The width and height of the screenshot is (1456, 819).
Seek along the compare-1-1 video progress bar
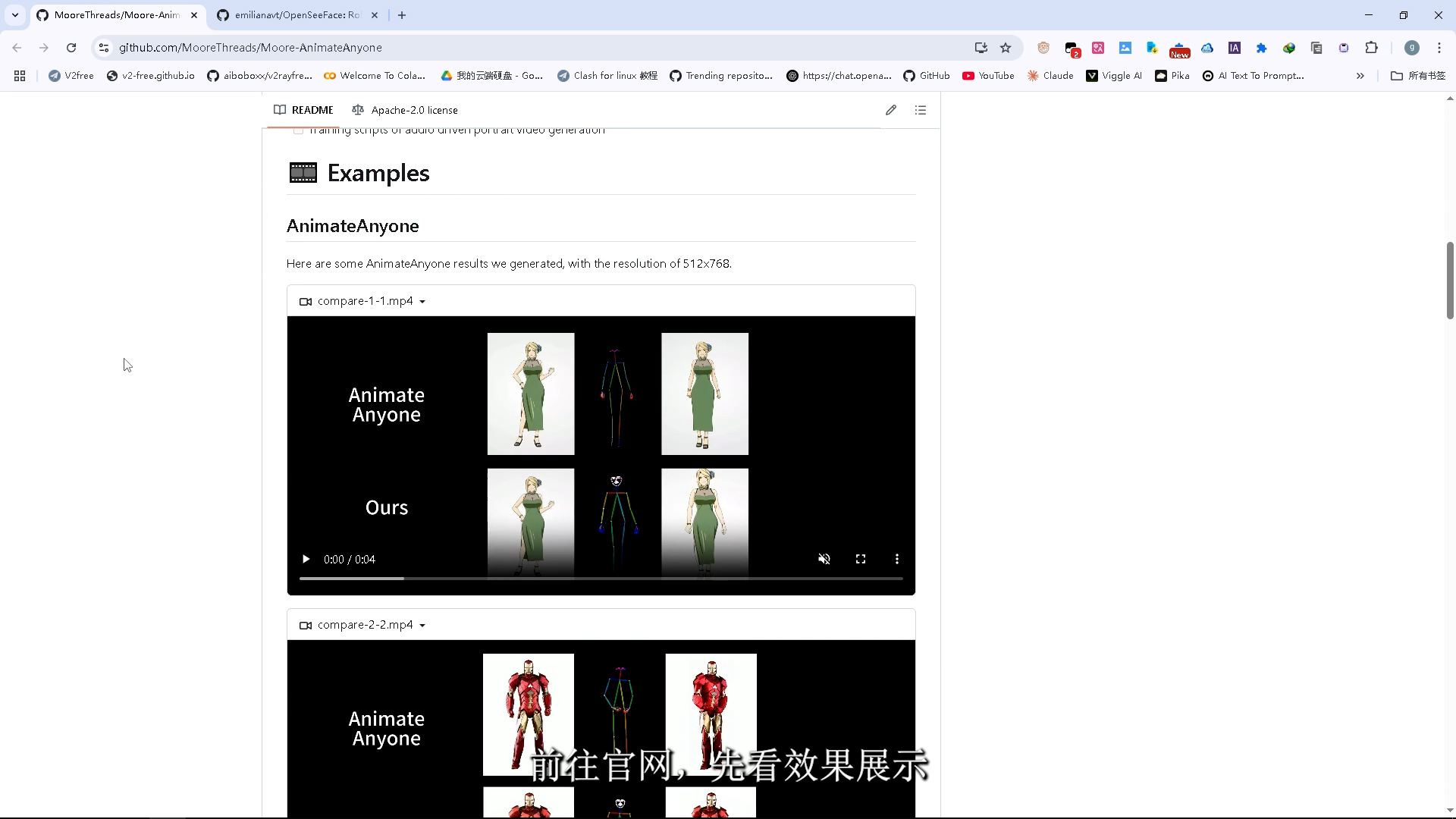601,579
